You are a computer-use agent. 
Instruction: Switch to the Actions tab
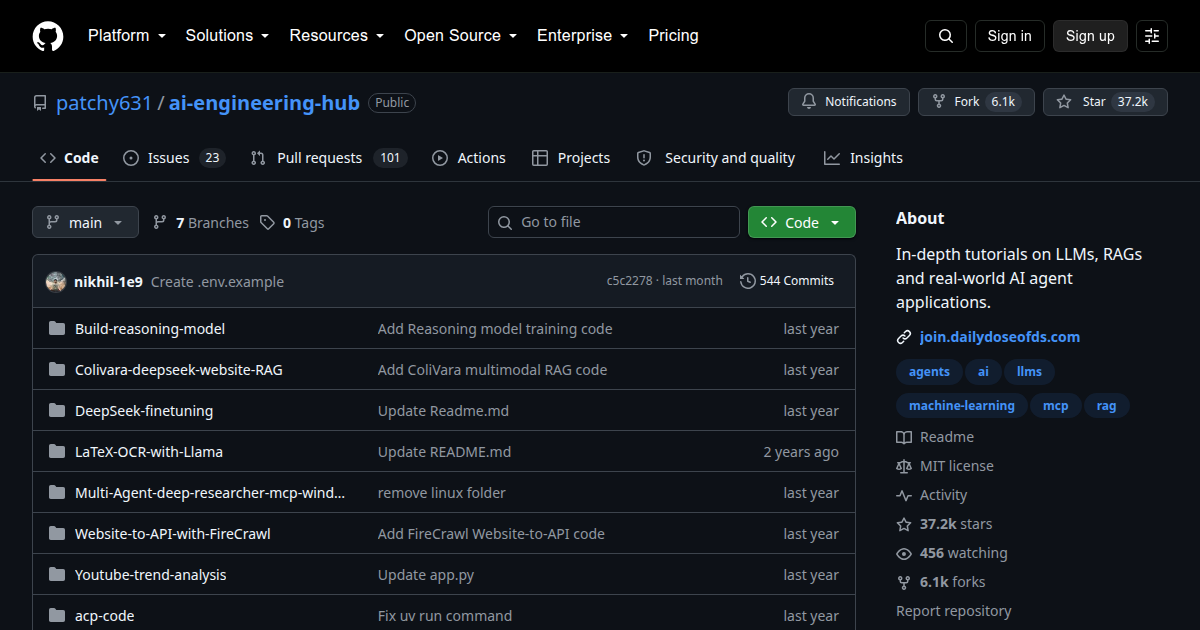coord(469,158)
